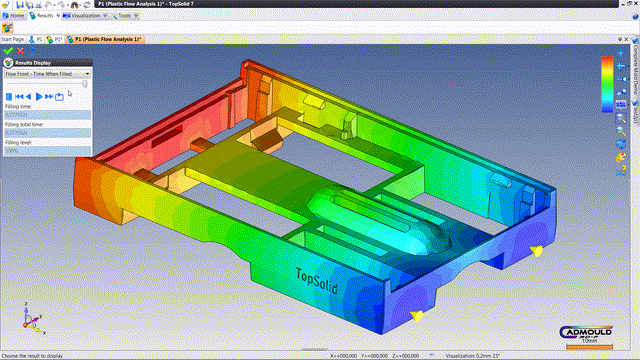The image size is (640, 360).
Task: Click the 3D box view icon
Action: click(x=620, y=144)
